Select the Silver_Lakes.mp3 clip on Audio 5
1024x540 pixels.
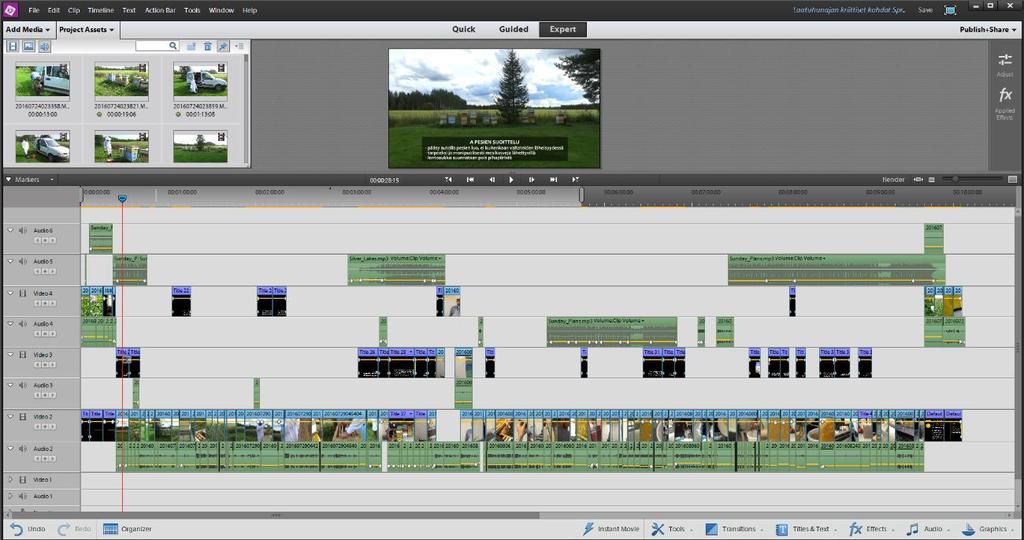pos(396,270)
